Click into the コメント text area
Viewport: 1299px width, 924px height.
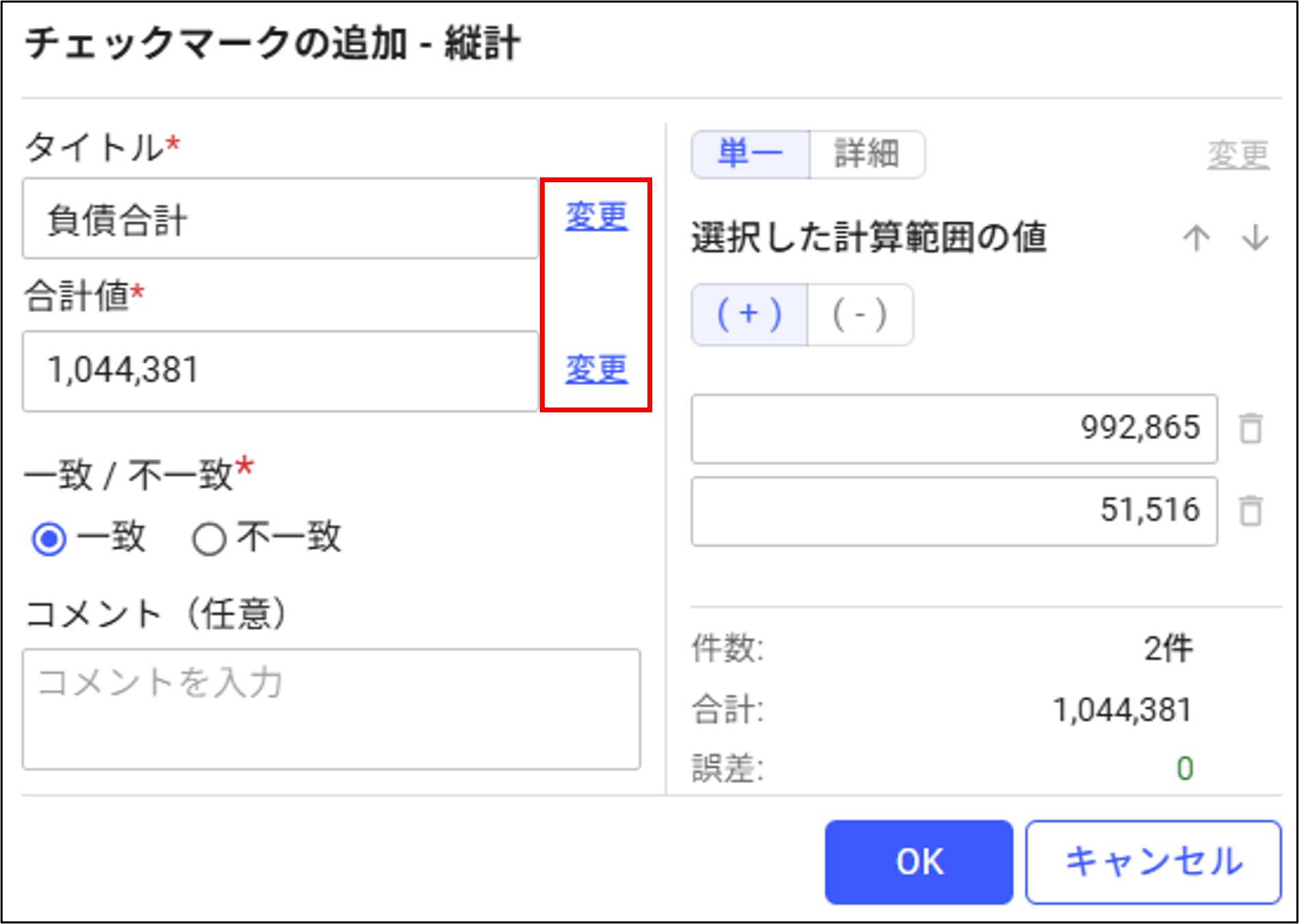pyautogui.click(x=332, y=710)
